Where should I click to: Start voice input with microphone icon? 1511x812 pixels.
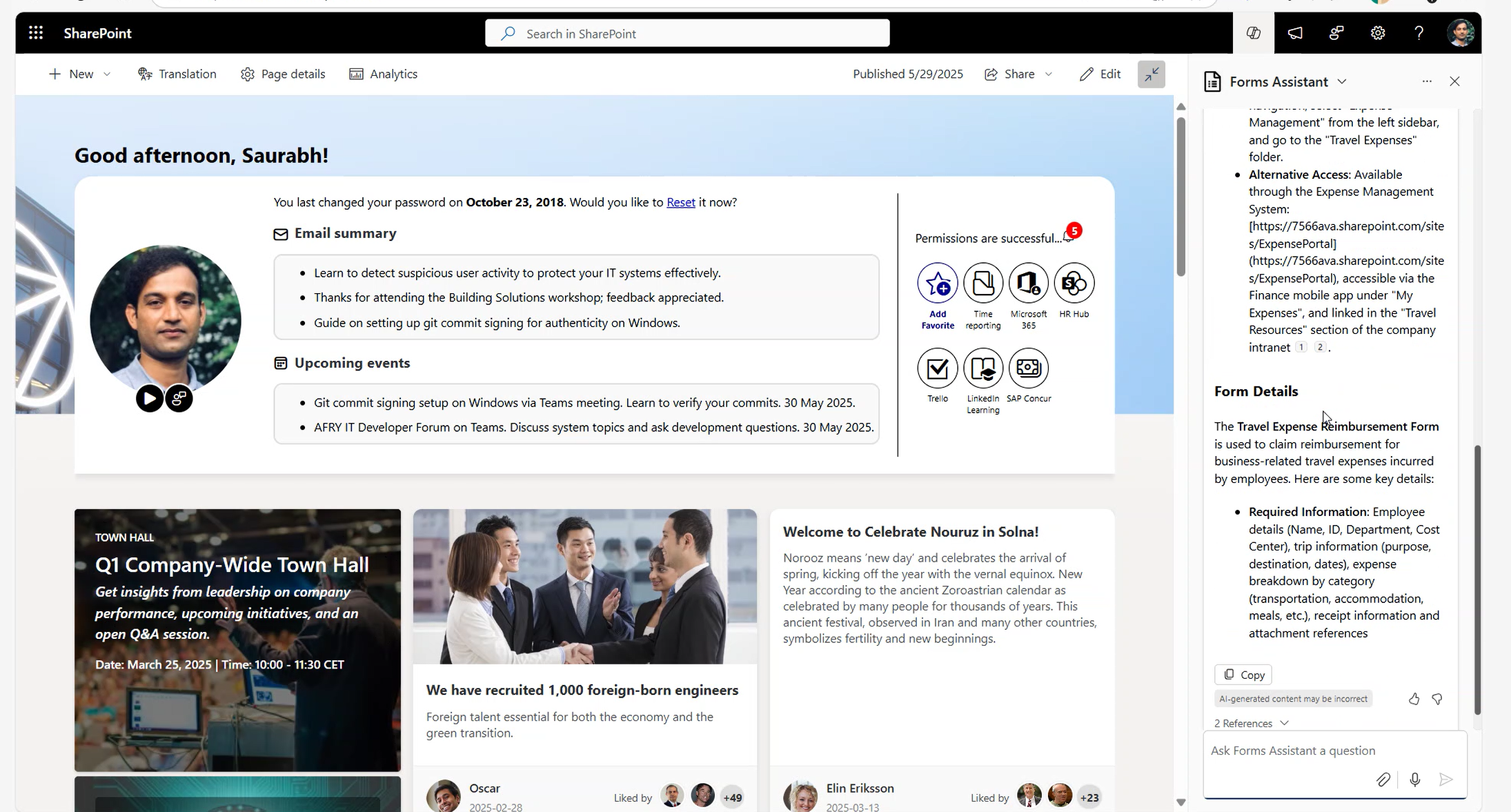click(1414, 780)
